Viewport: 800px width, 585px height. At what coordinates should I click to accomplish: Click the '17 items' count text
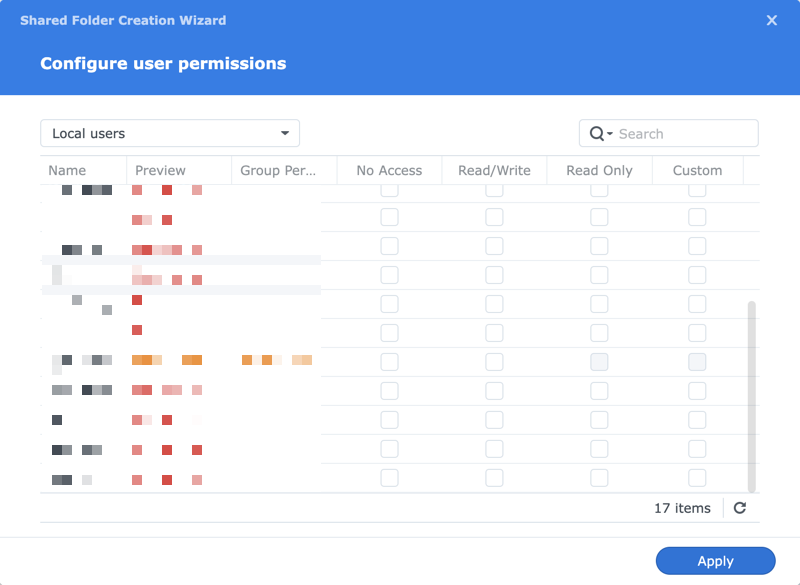tap(682, 508)
